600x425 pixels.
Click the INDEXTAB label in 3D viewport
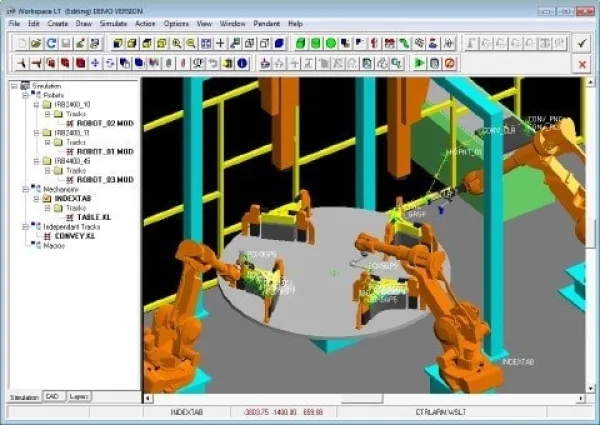pos(518,361)
